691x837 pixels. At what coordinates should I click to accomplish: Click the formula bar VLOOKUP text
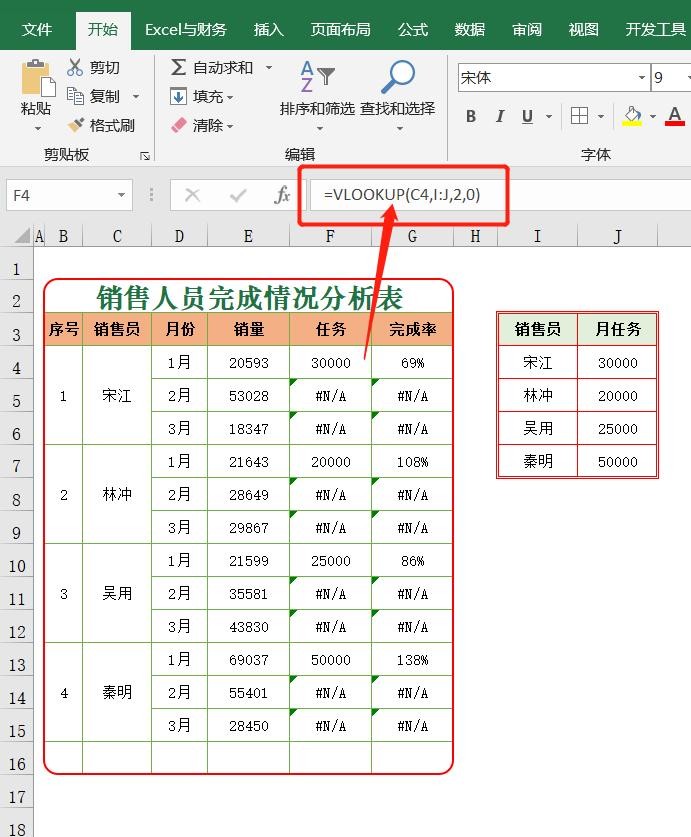(402, 194)
